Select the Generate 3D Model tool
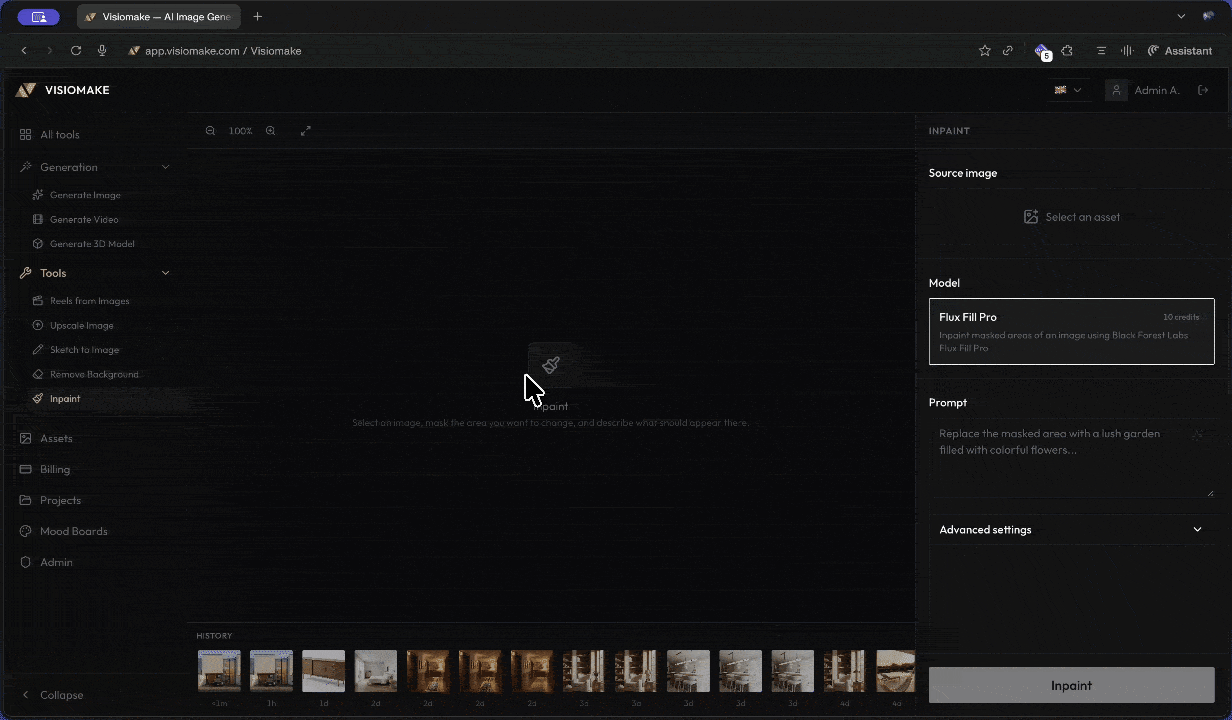The height and width of the screenshot is (720, 1232). (91, 243)
